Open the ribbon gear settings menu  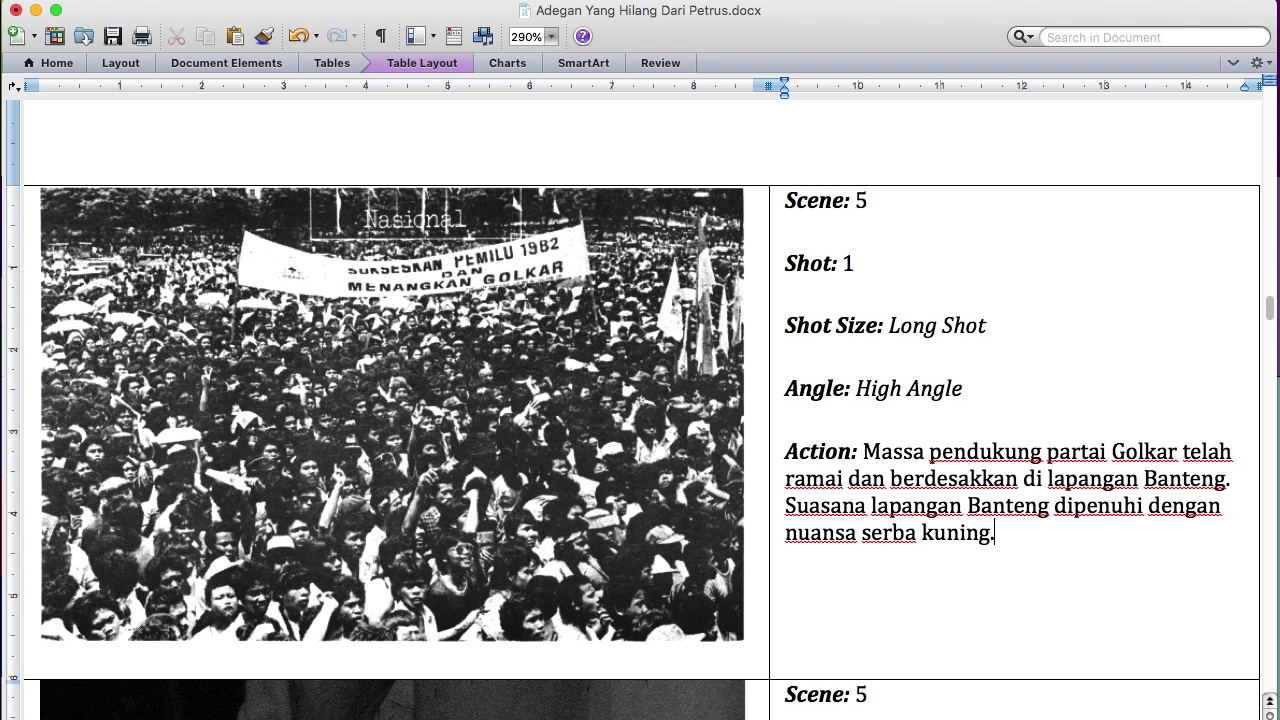tap(1258, 63)
